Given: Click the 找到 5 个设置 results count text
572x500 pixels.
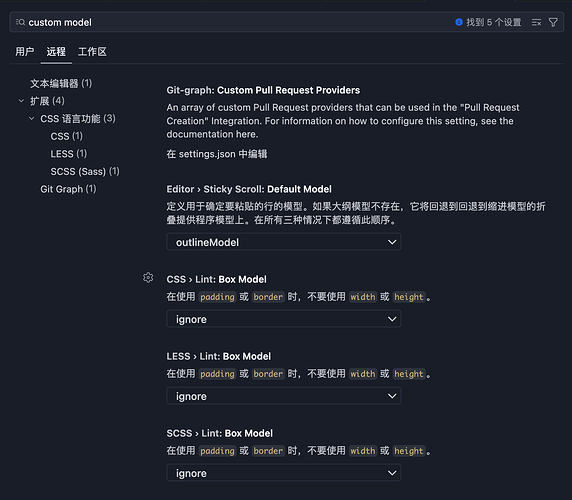Looking at the screenshot, I should 494,22.
